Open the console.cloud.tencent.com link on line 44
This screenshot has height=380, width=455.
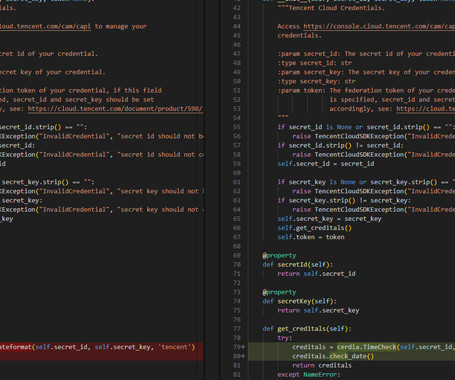[x=379, y=26]
